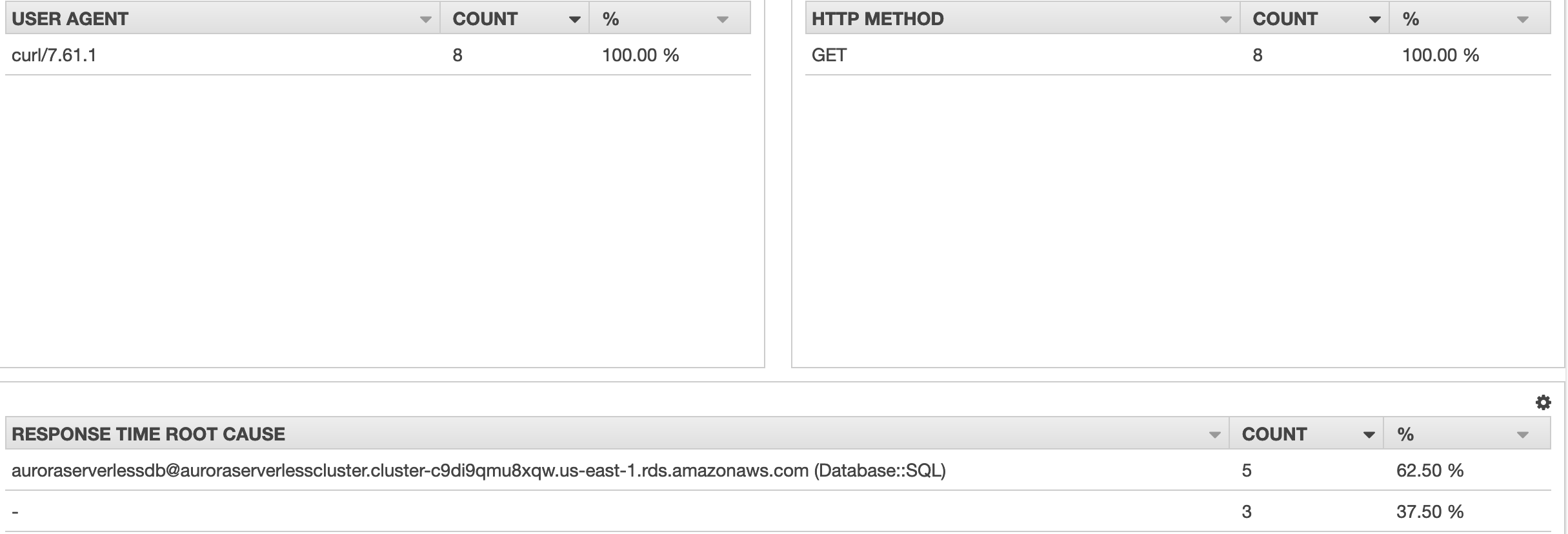The width and height of the screenshot is (1568, 534).
Task: Sort by USER AGENT column arrow
Action: pos(425,20)
